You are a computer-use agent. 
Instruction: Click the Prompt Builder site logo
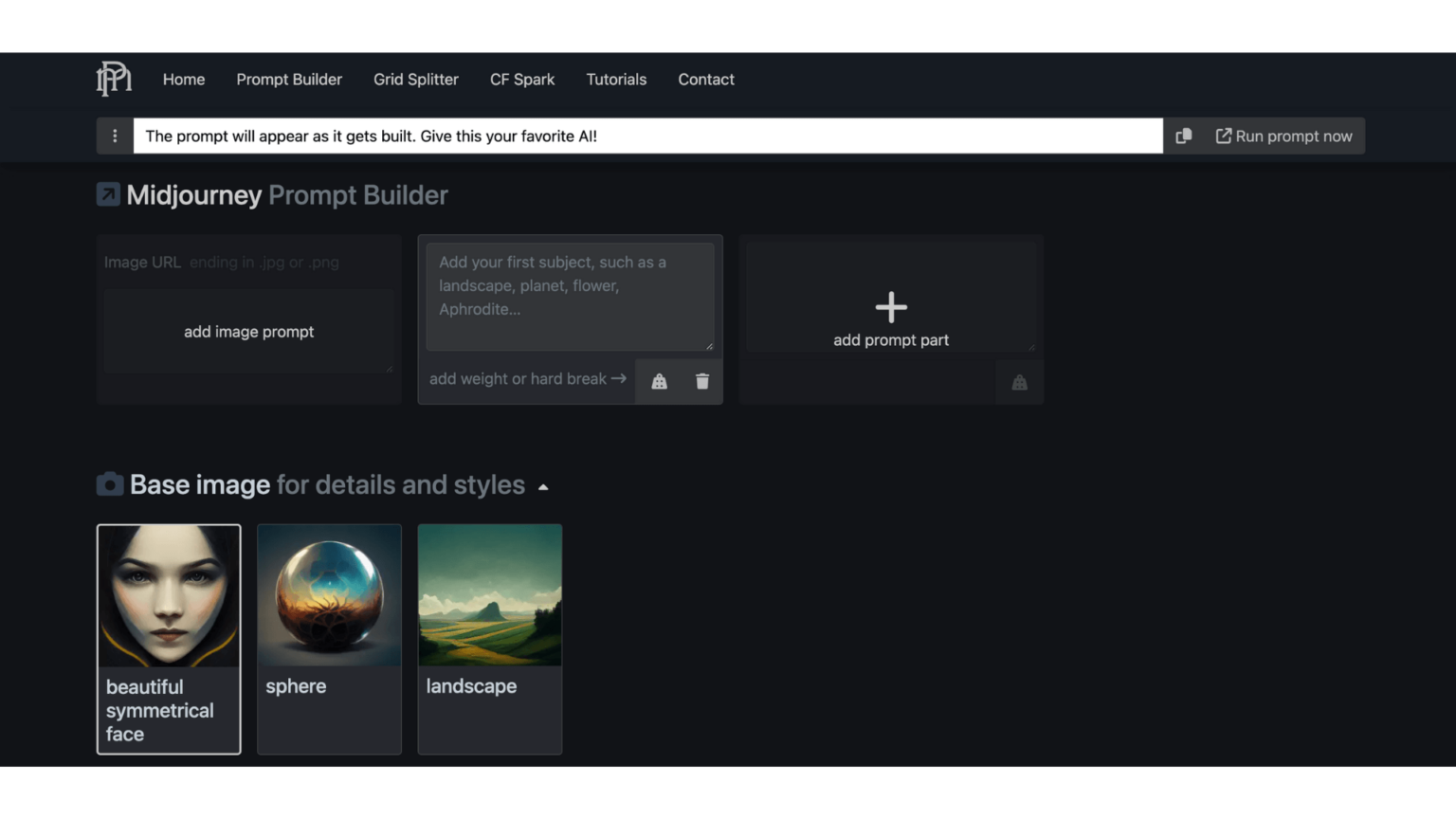[x=113, y=80]
